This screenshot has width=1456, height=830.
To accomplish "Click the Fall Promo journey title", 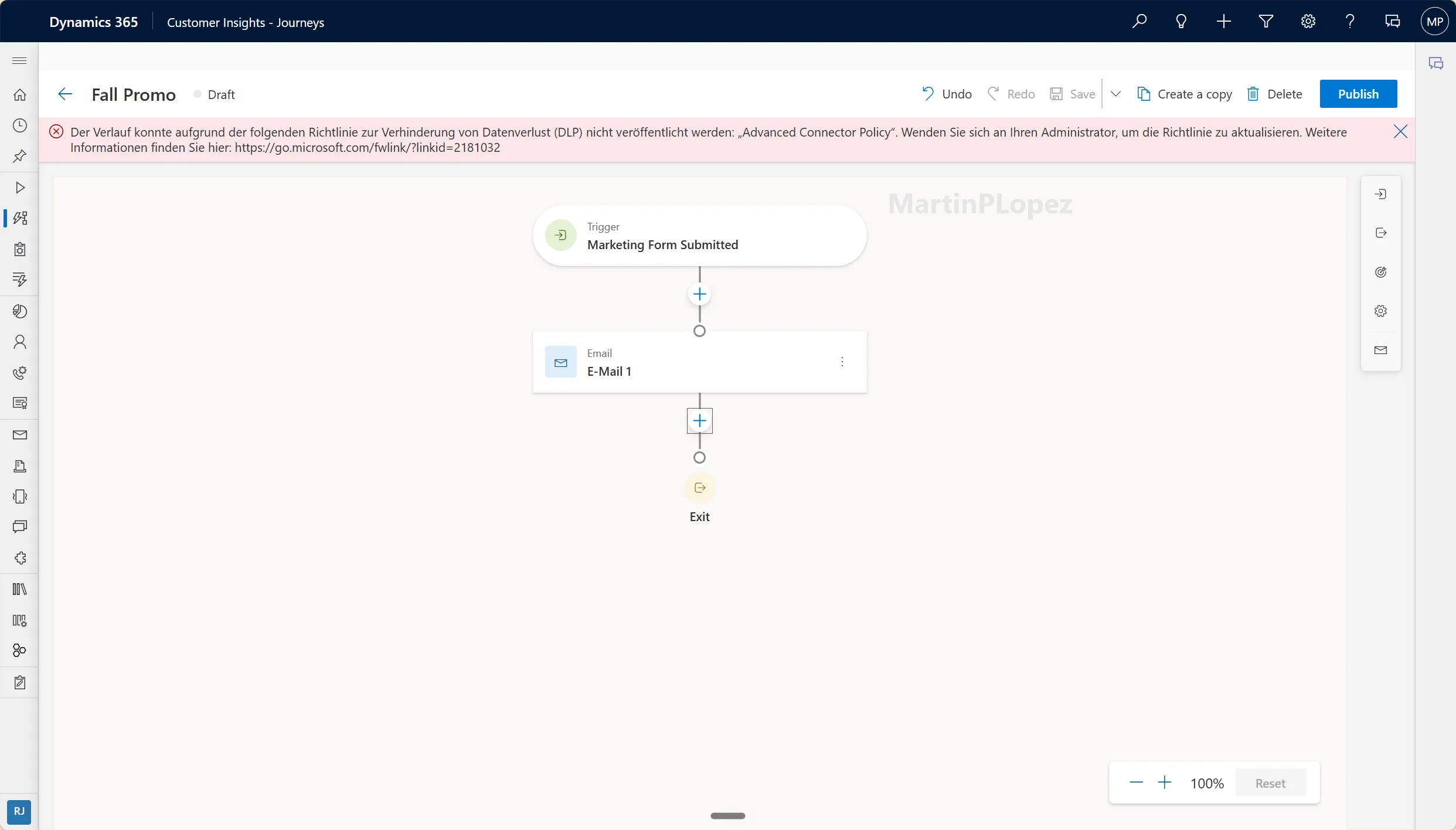I will click(134, 94).
